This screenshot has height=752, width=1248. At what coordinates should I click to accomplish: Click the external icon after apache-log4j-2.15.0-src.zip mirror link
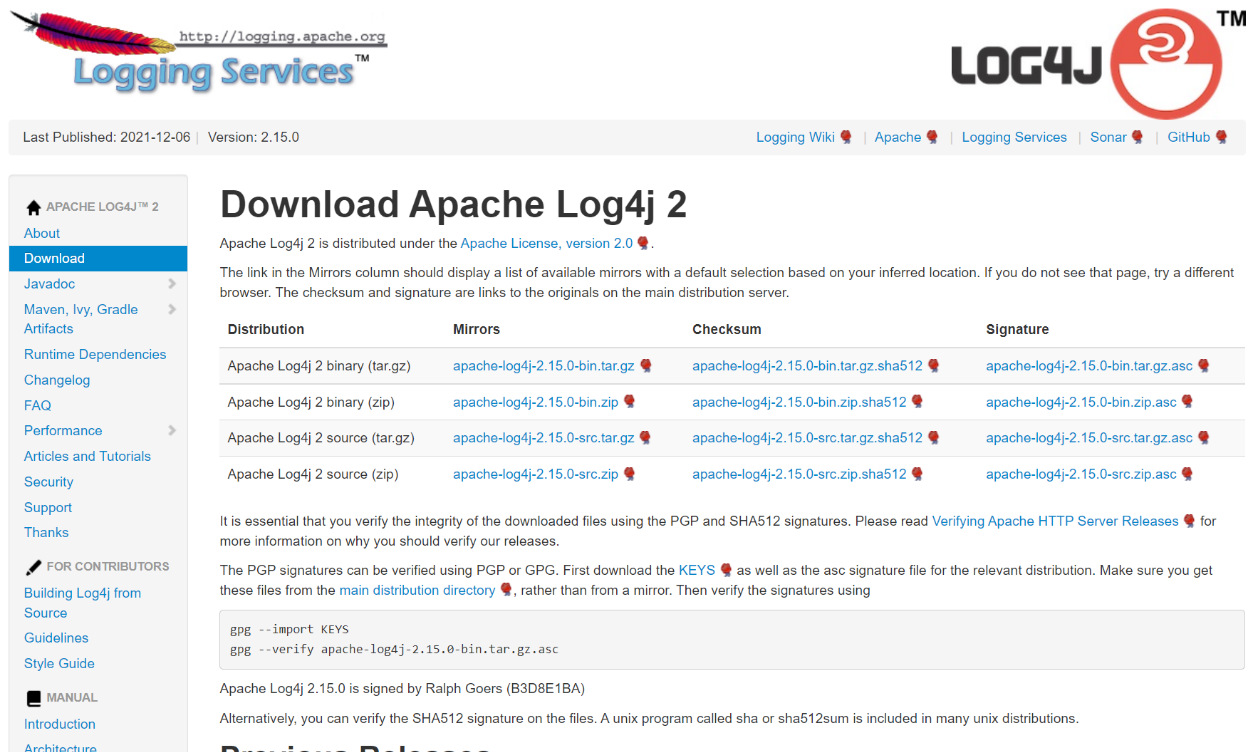pos(629,474)
